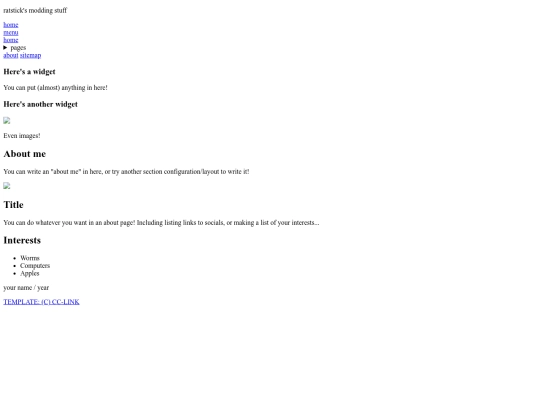
Task: Open the home link above the menu link
Action: 11,25
